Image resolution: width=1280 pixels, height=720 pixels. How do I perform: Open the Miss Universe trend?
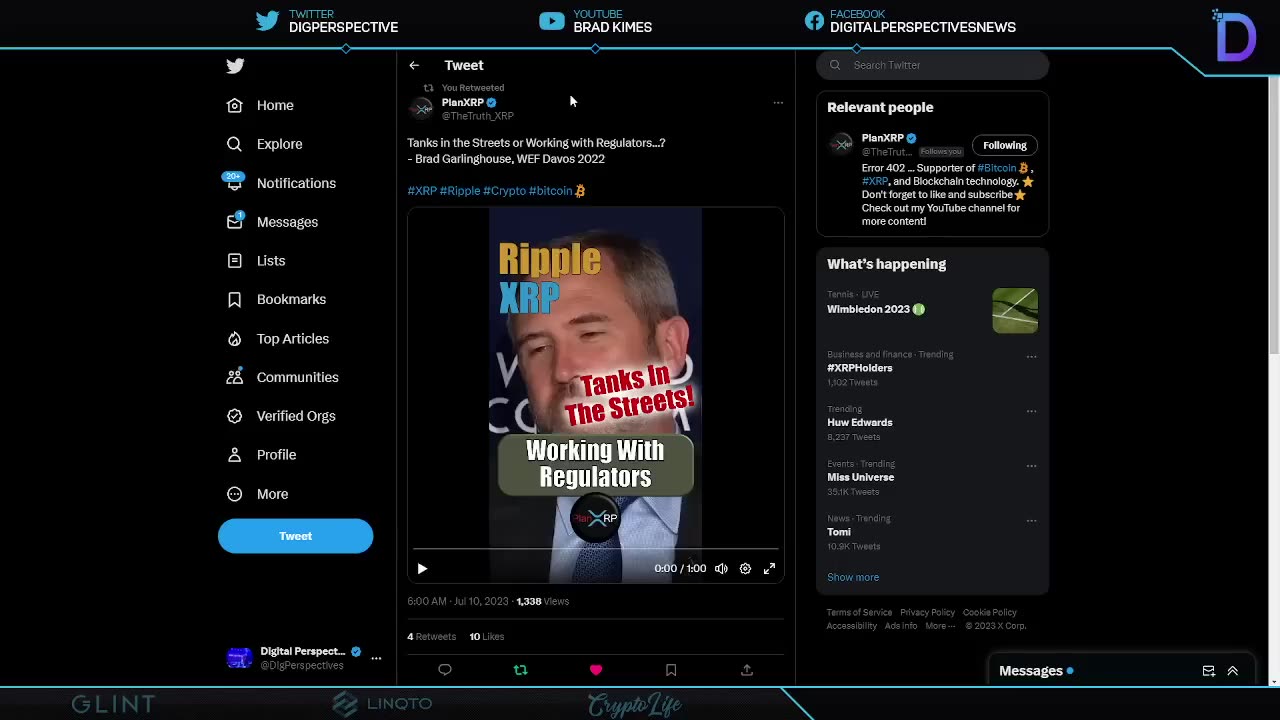click(x=861, y=477)
